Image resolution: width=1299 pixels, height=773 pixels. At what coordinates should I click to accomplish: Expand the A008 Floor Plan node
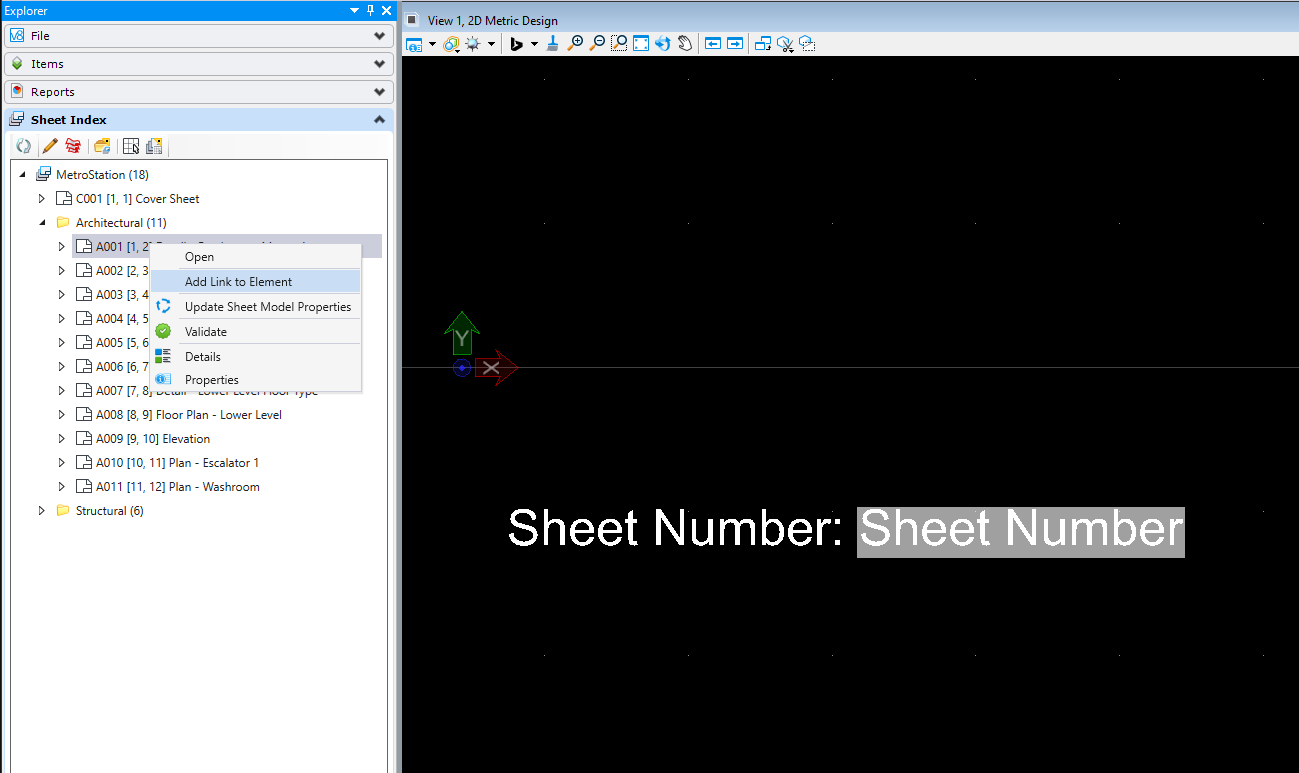click(62, 415)
